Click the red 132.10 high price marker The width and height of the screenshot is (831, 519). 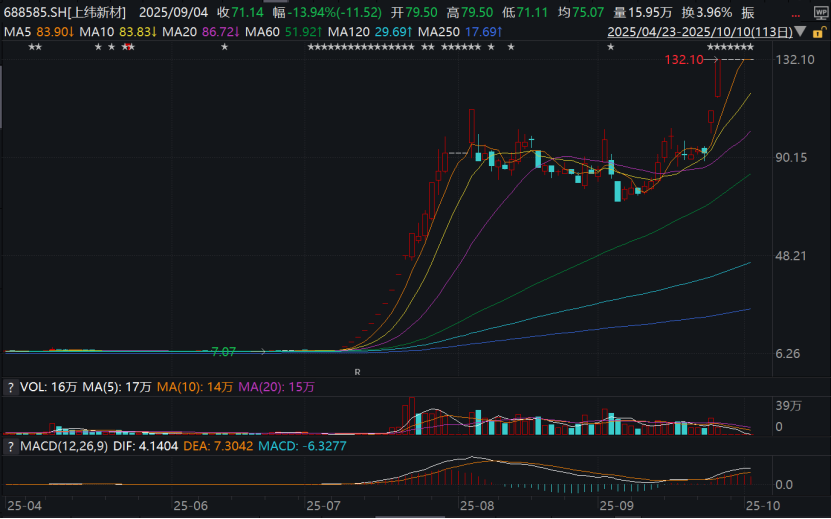684,61
